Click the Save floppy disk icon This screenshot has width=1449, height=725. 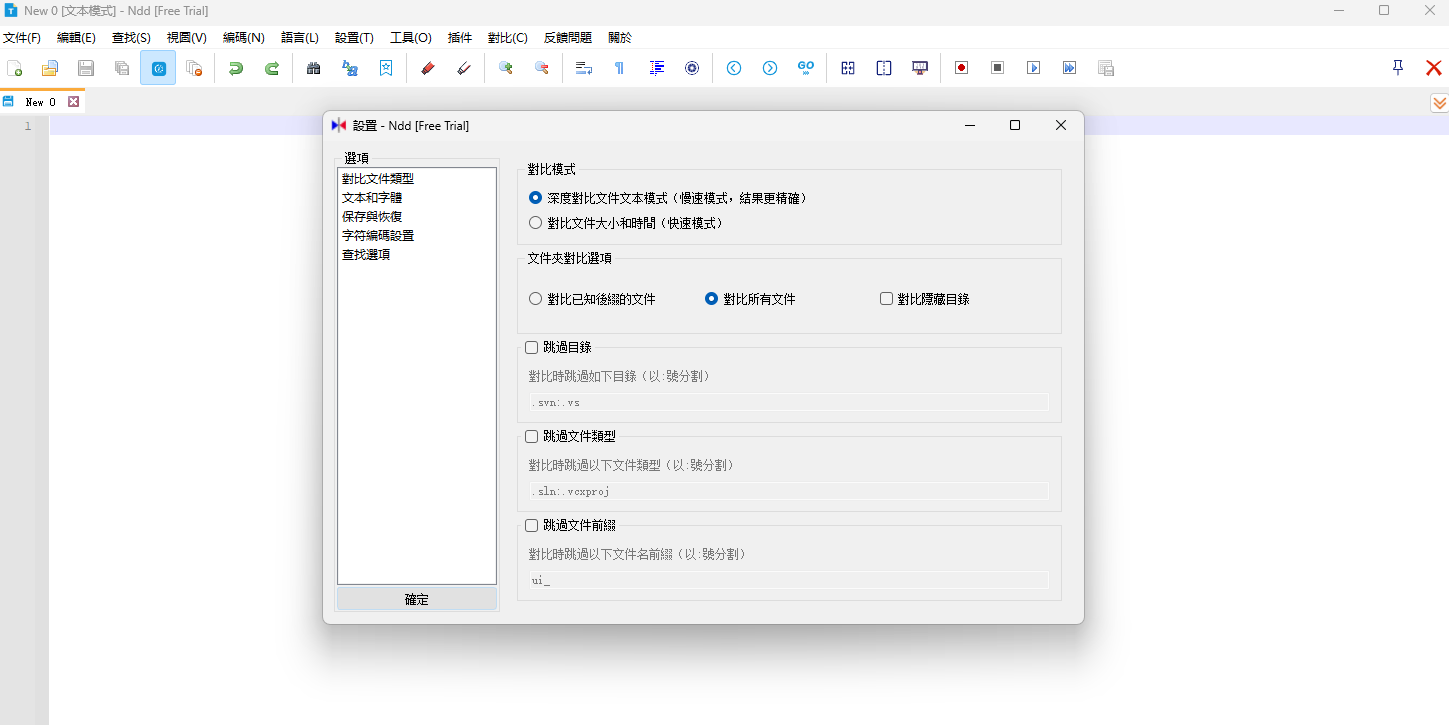[86, 68]
